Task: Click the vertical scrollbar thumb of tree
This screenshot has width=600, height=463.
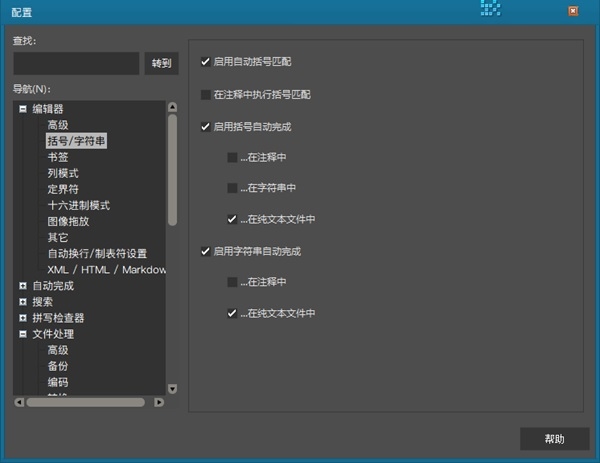Action: [x=173, y=170]
